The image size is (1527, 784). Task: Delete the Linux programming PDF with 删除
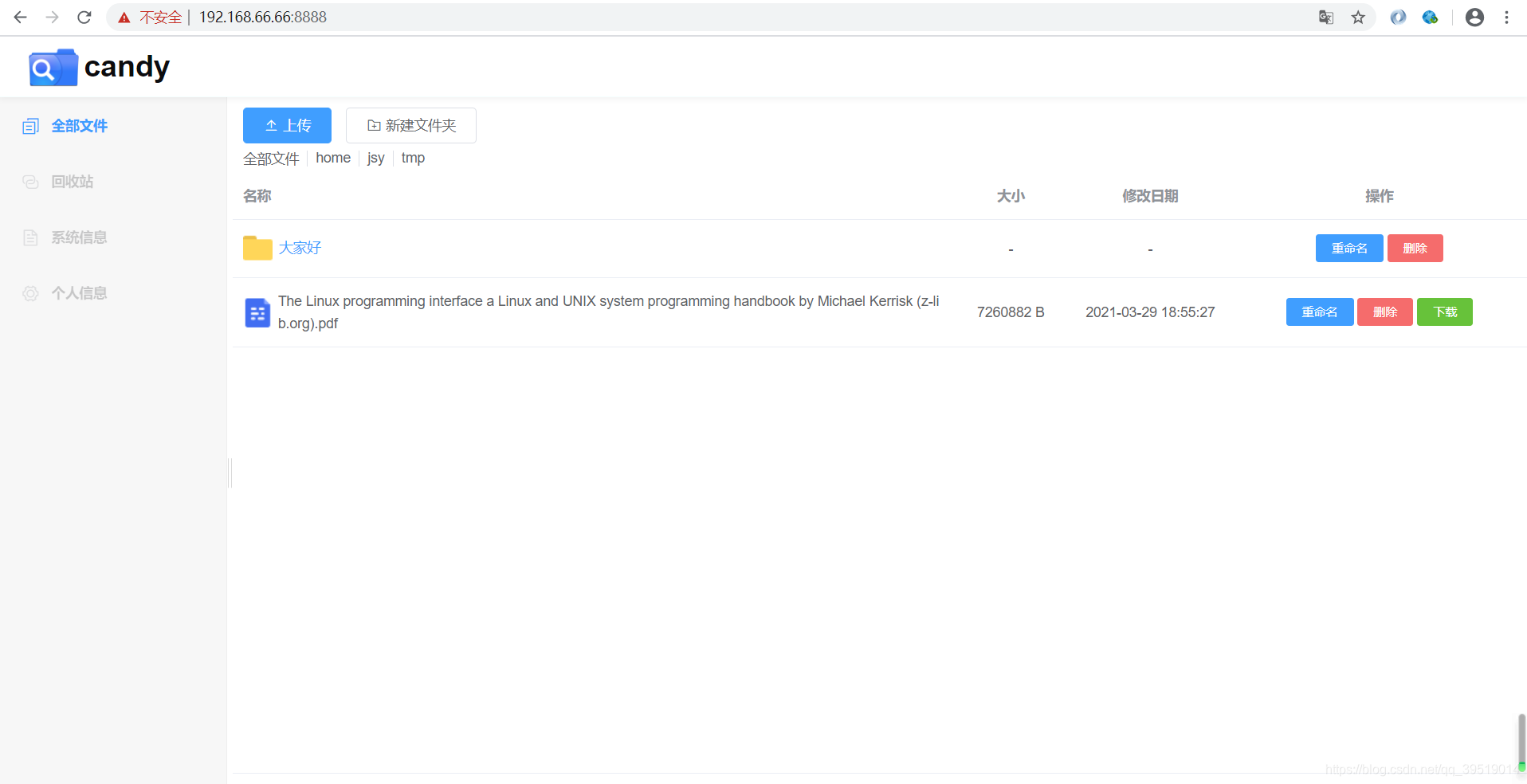[x=1385, y=312]
